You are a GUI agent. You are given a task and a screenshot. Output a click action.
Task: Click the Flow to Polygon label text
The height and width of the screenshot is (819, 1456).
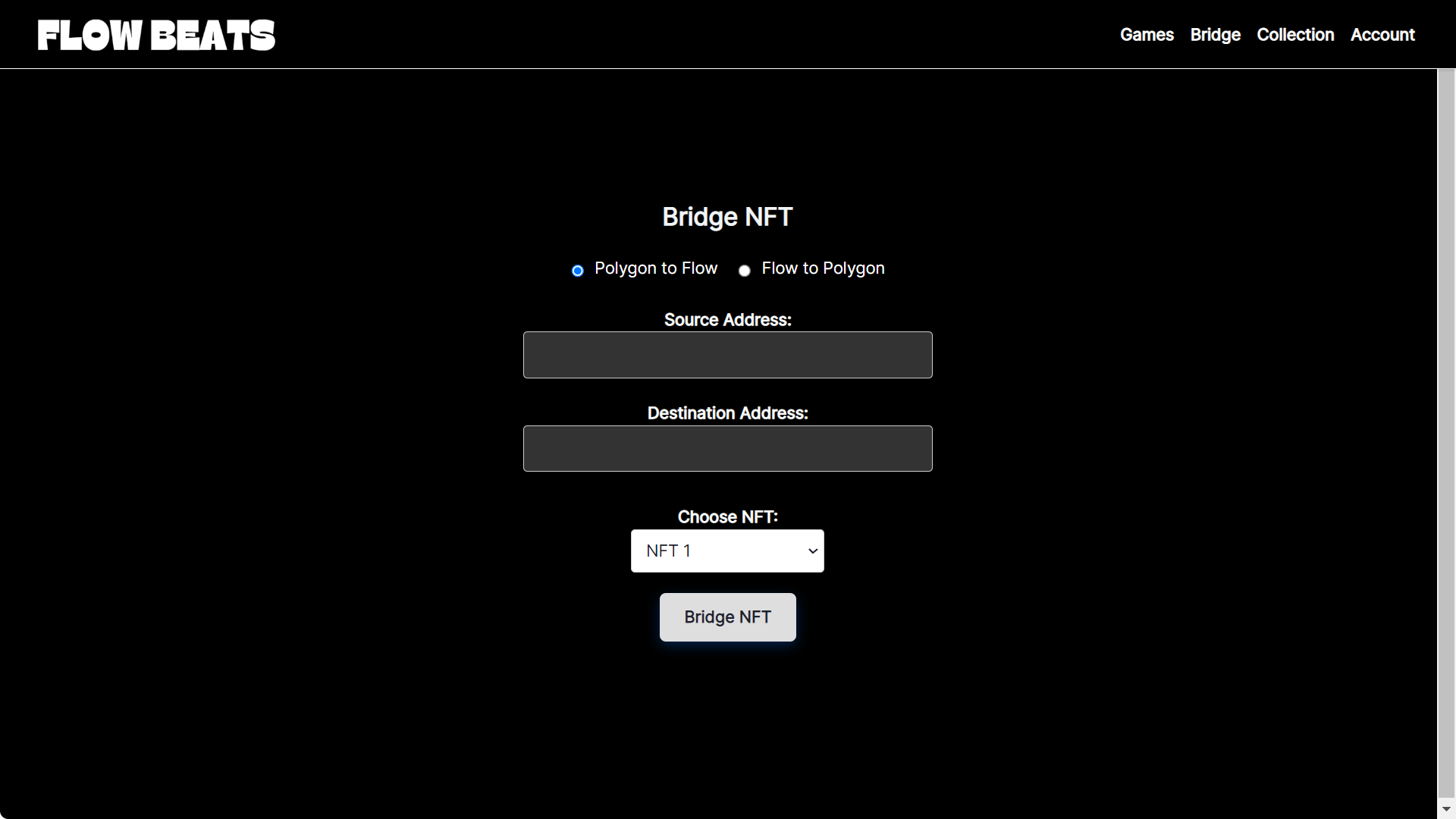pyautogui.click(x=823, y=268)
